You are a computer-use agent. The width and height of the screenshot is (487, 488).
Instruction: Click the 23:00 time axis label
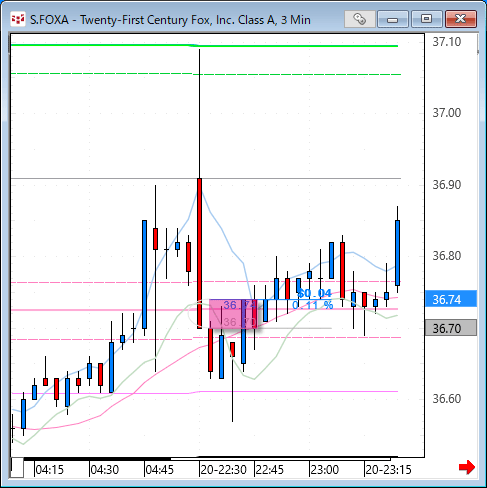tap(325, 470)
